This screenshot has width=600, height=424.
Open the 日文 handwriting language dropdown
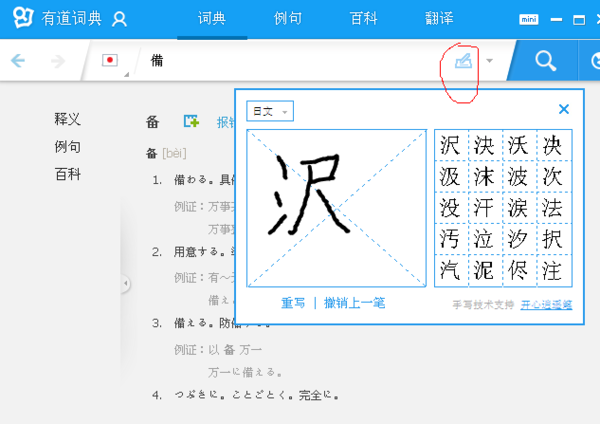[270, 111]
